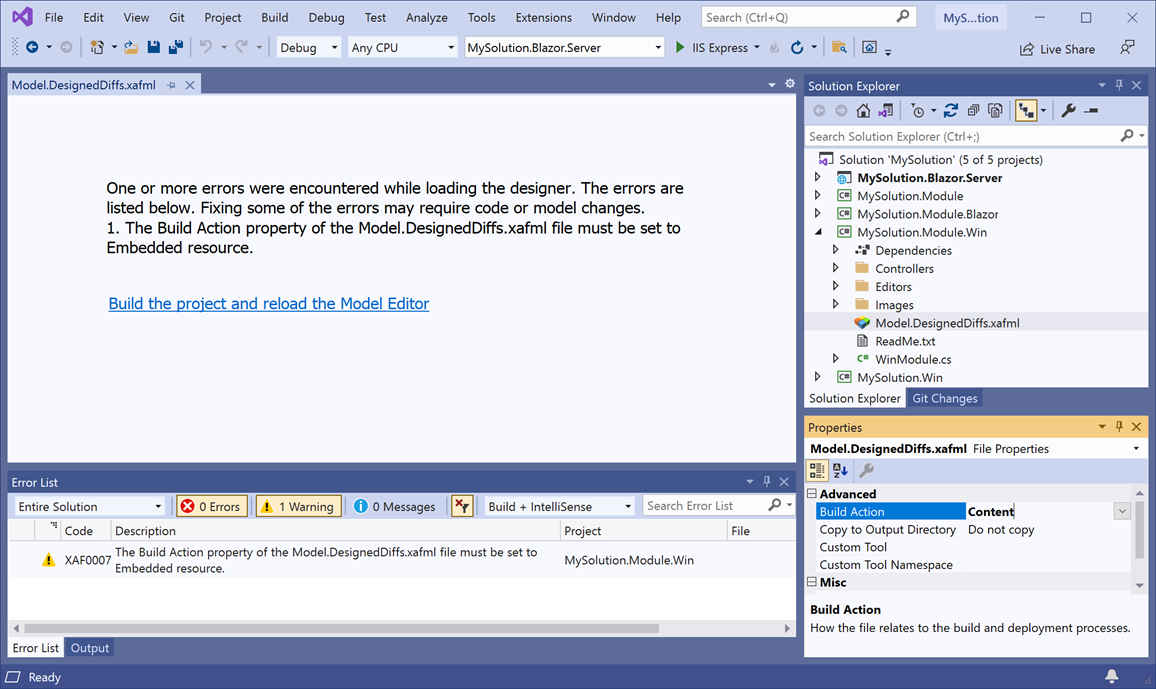Expand the Controllers folder

click(x=835, y=268)
